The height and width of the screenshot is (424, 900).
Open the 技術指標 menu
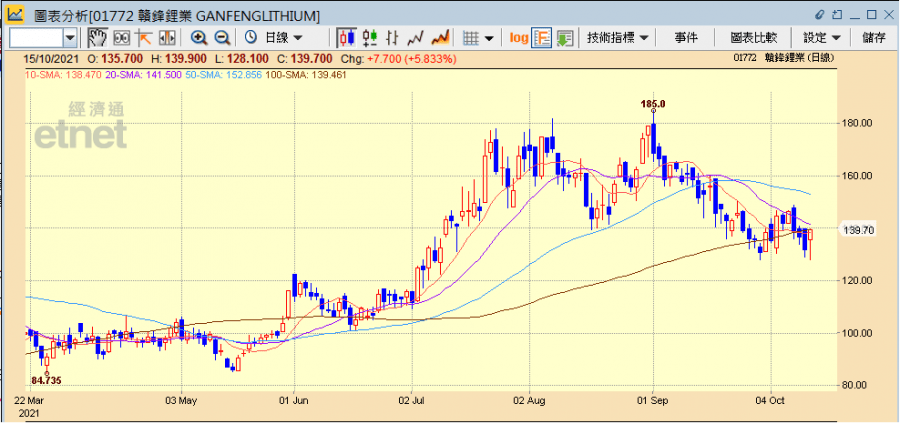tap(617, 37)
